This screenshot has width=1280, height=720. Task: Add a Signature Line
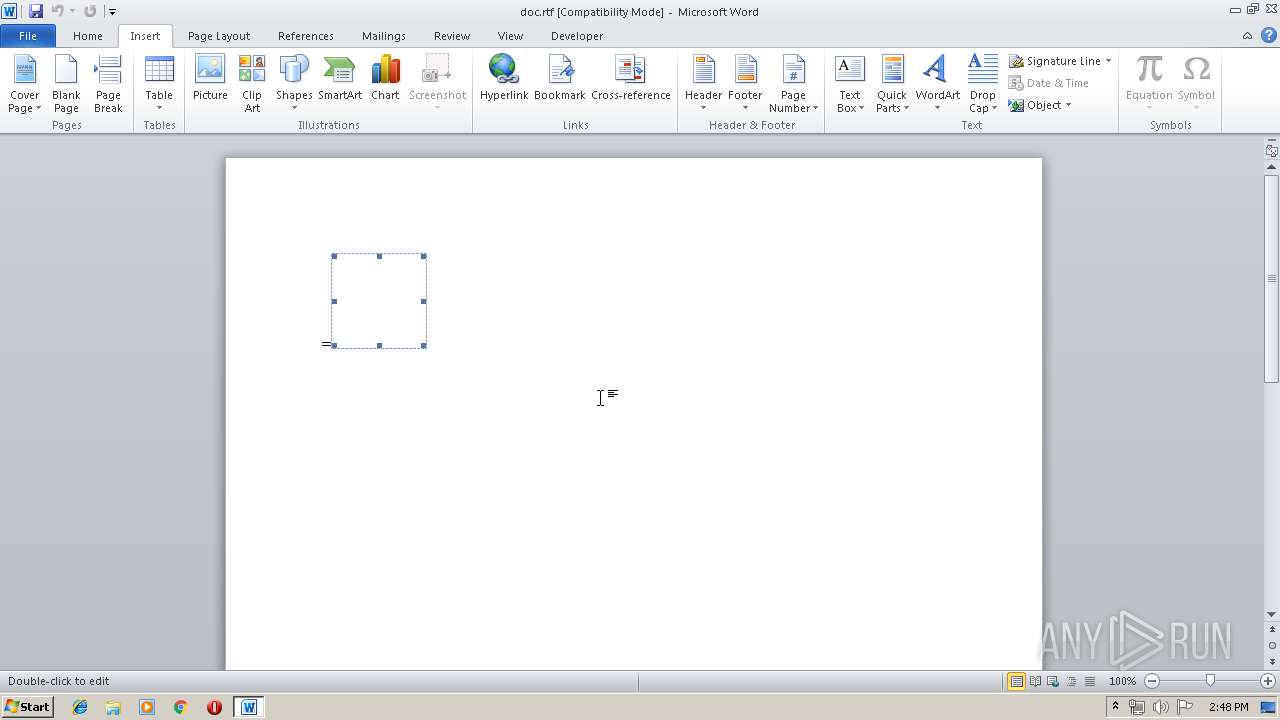click(1054, 61)
